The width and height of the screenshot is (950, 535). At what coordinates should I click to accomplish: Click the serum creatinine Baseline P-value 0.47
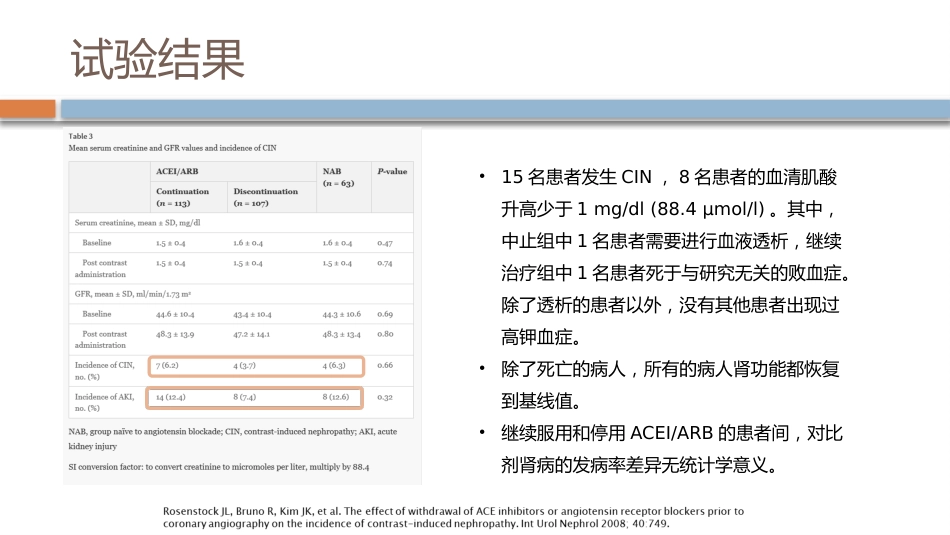385,243
